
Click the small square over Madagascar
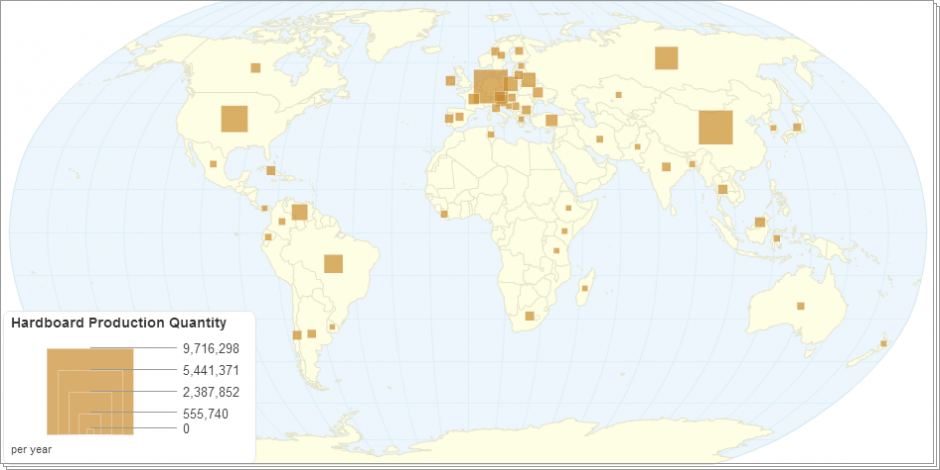coord(585,288)
